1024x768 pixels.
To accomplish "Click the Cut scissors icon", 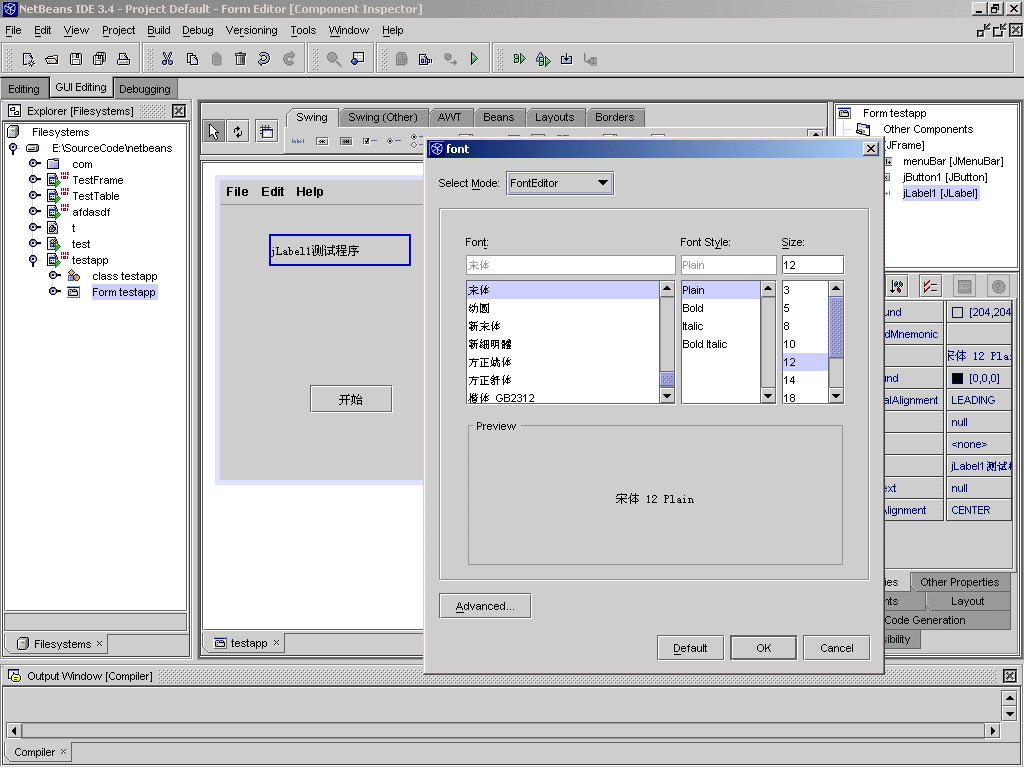I will click(x=168, y=59).
